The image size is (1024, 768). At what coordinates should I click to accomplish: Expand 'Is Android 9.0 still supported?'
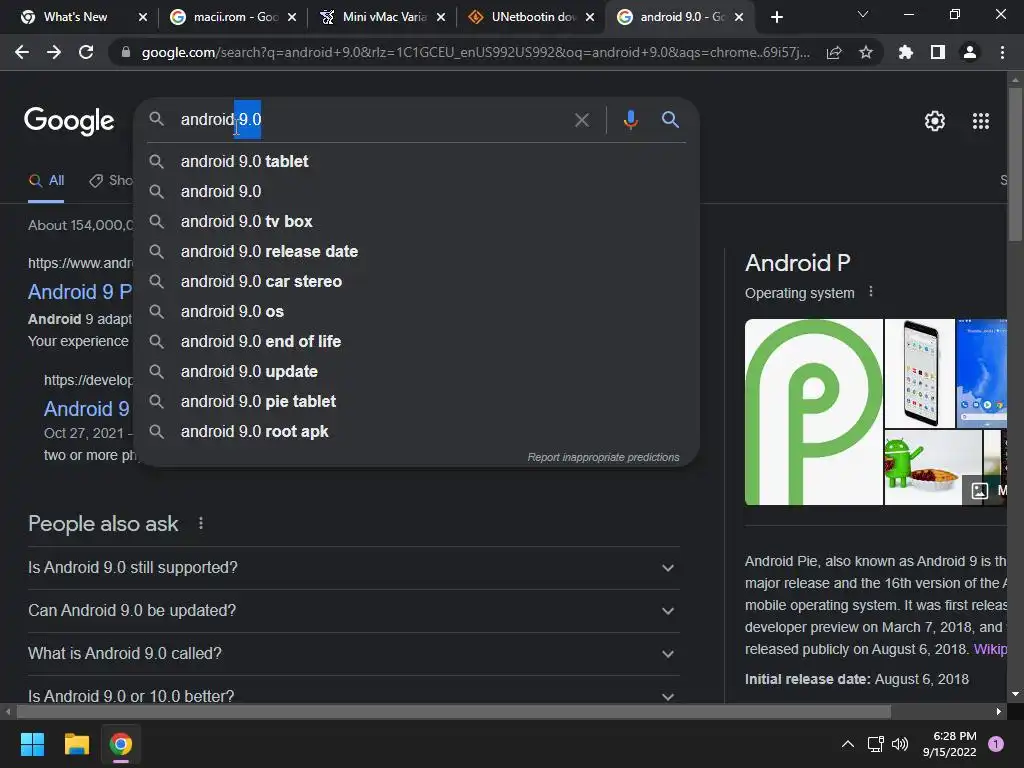pyautogui.click(x=353, y=568)
